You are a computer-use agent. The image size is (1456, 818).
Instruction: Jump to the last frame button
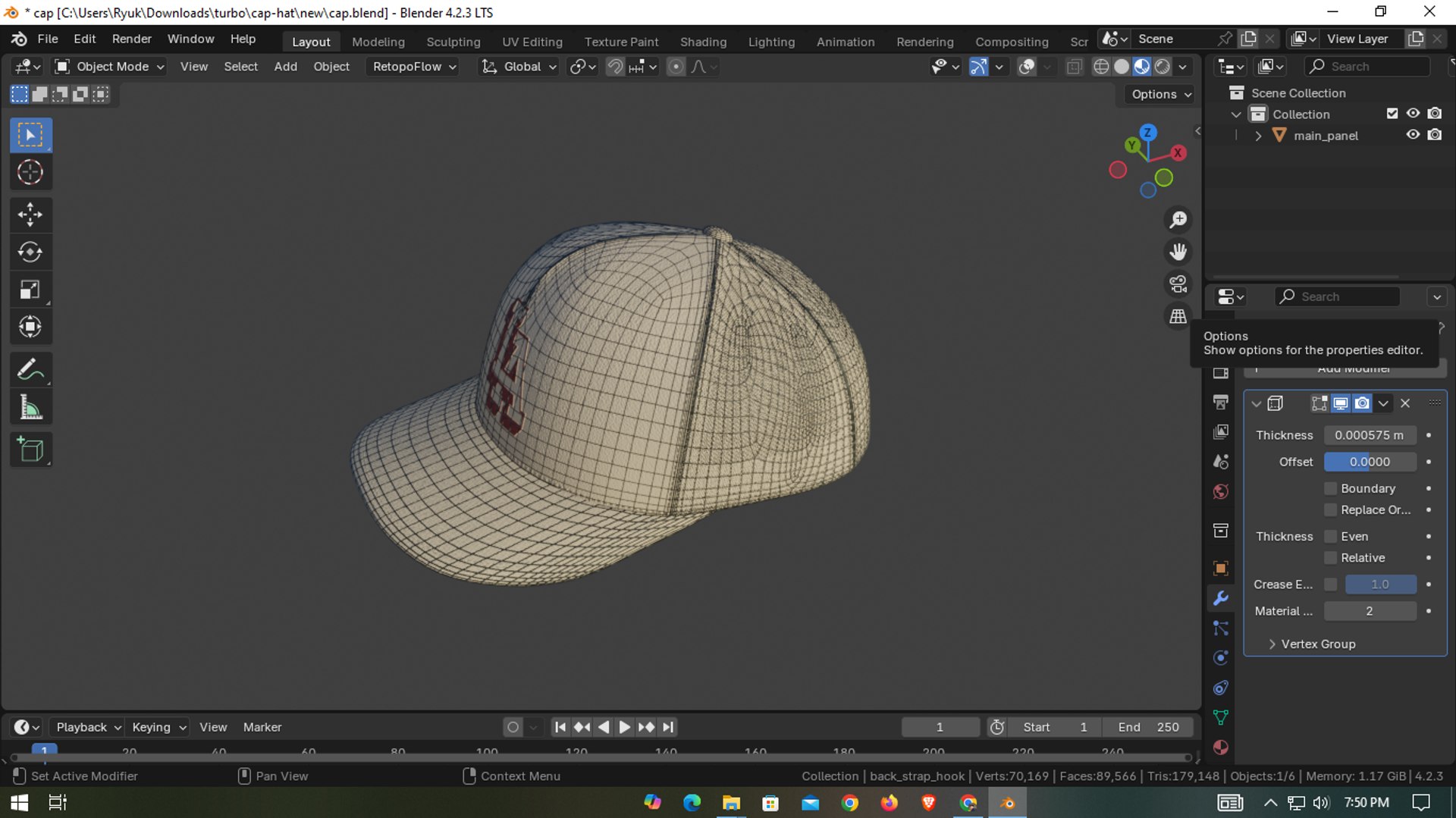click(x=667, y=727)
